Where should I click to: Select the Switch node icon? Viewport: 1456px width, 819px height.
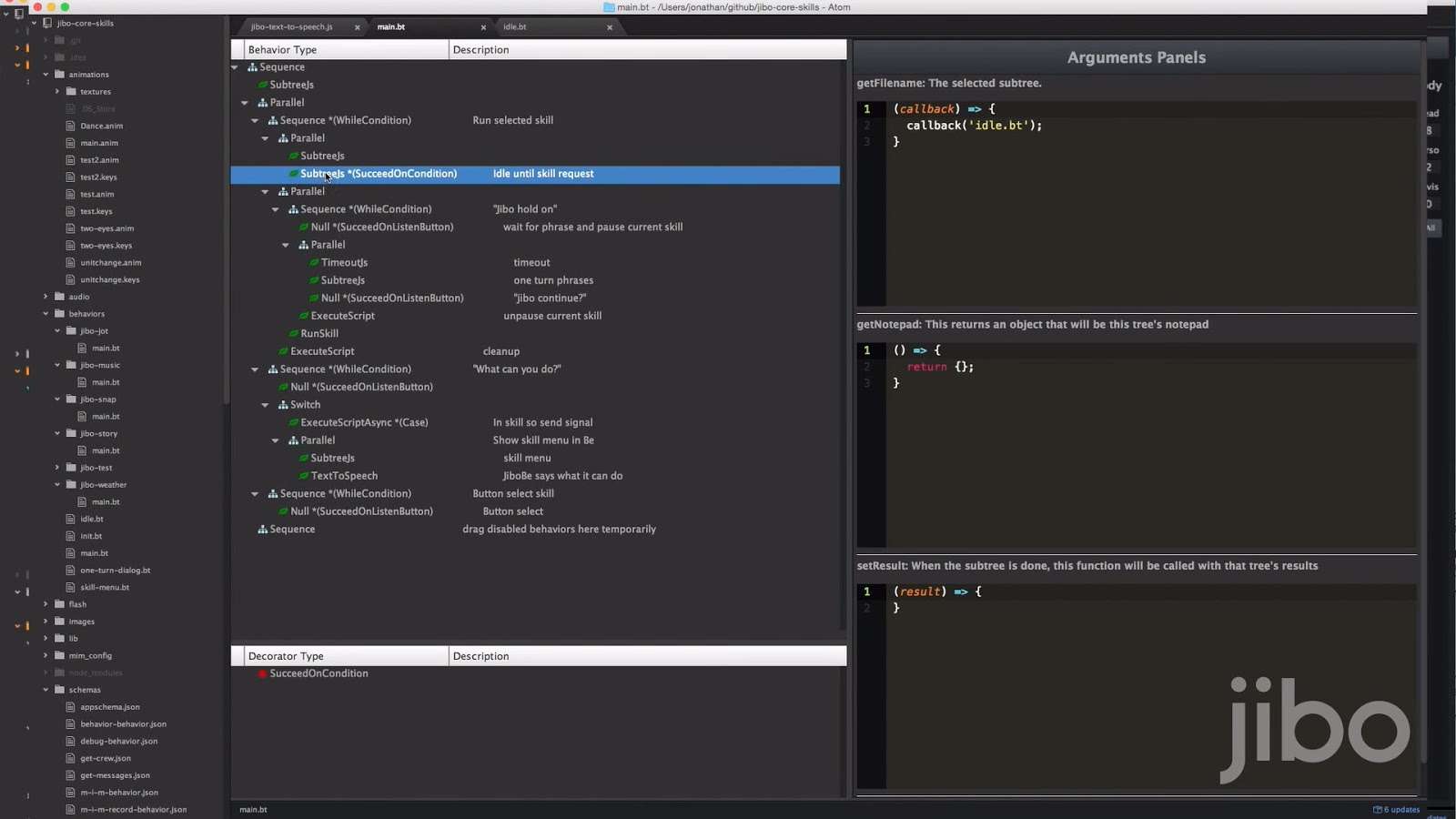click(284, 404)
